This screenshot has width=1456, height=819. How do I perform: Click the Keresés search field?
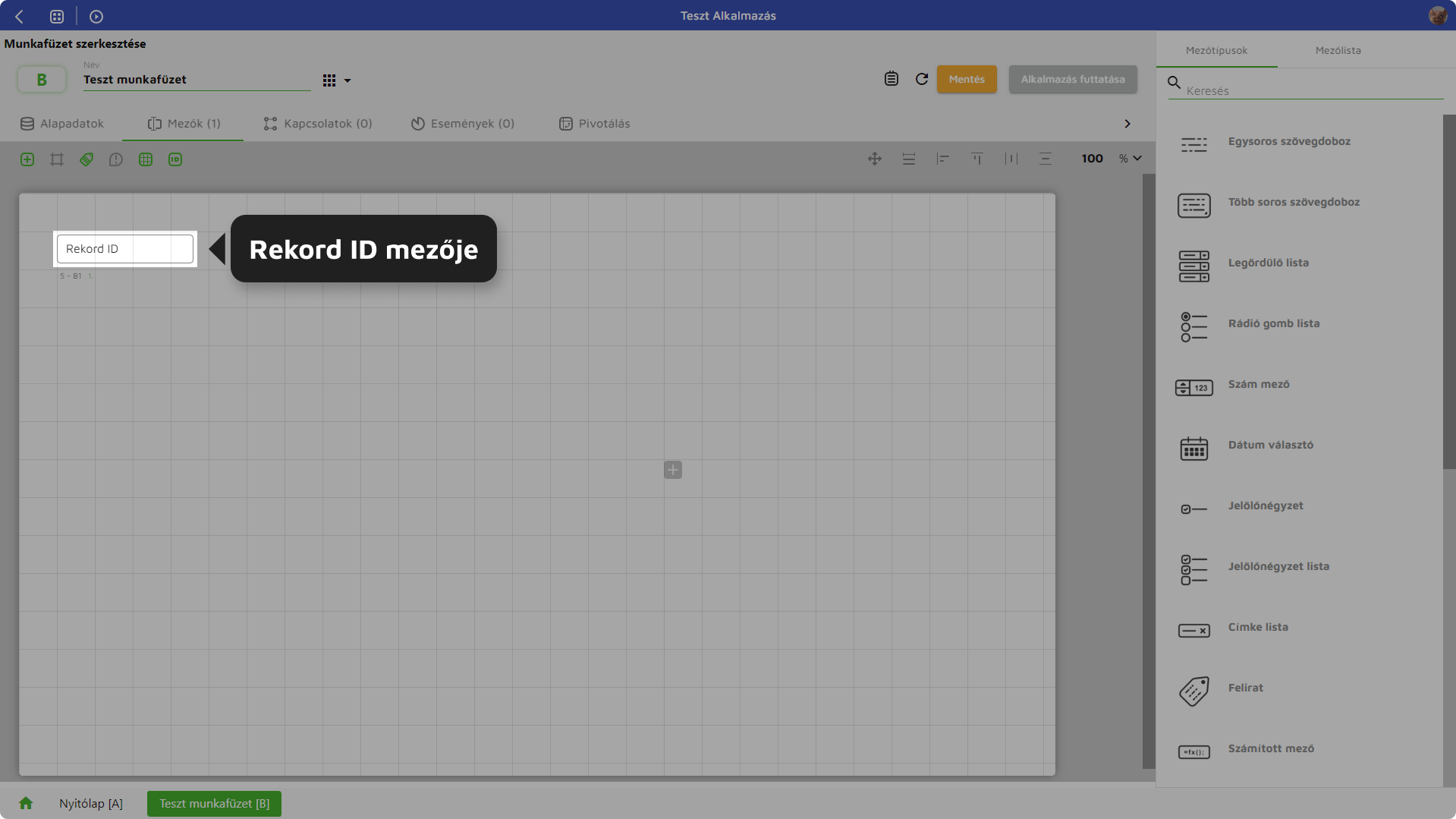click(1313, 90)
